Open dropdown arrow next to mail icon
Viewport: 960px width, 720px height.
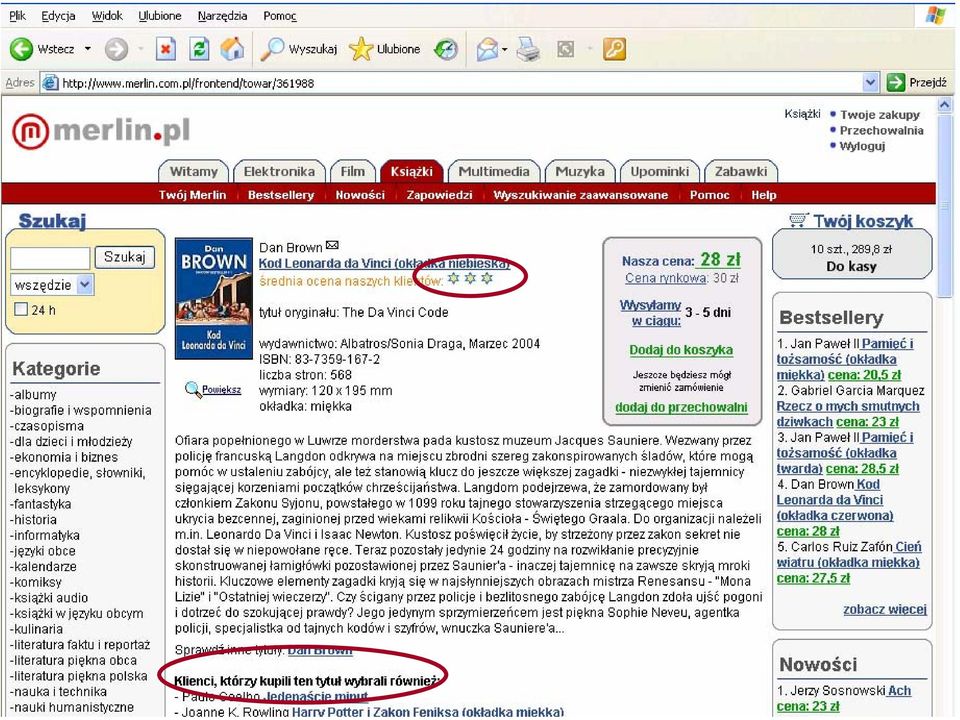click(504, 49)
